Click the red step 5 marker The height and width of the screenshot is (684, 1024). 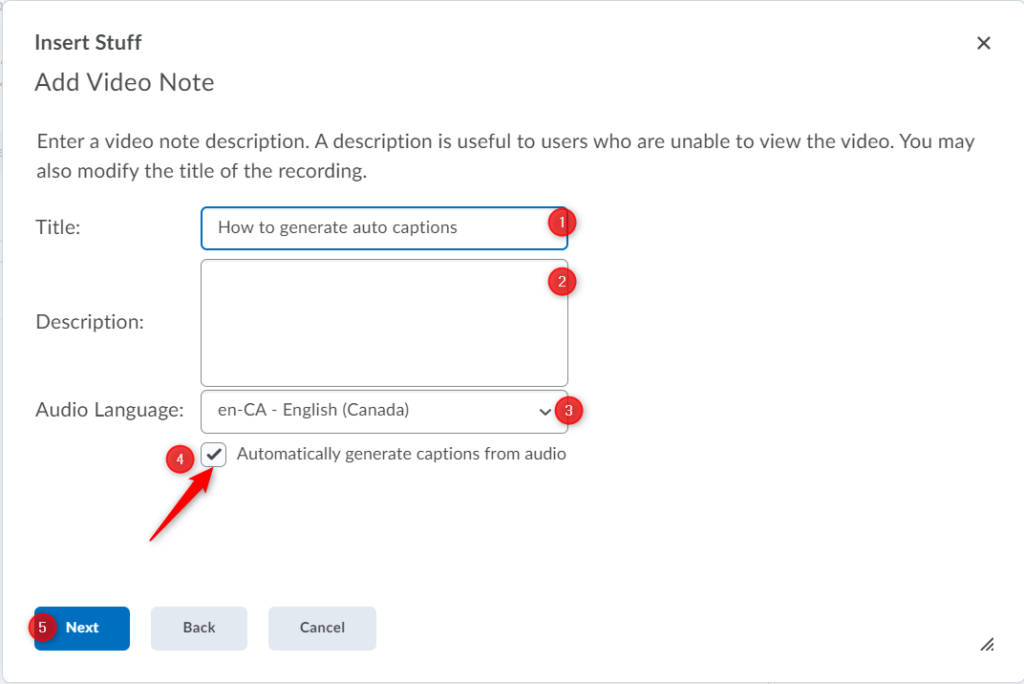[42, 628]
